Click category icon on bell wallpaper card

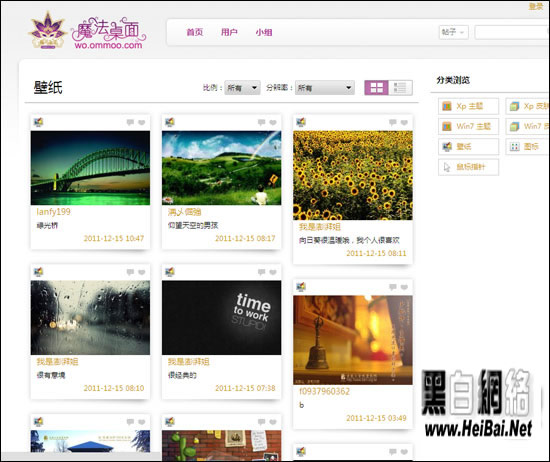[301, 287]
